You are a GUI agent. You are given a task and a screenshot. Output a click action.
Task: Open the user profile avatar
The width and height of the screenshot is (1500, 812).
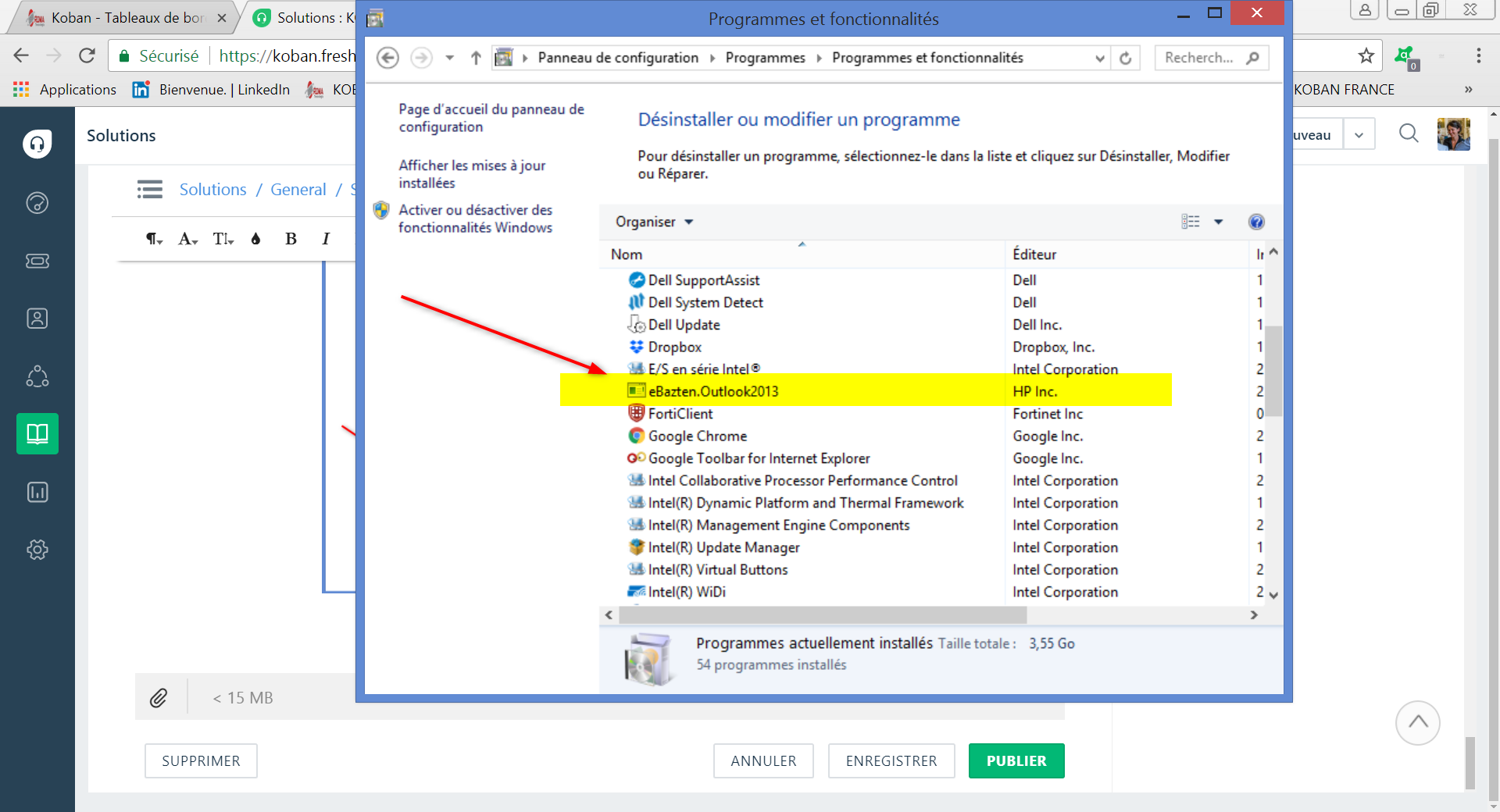[x=1454, y=134]
